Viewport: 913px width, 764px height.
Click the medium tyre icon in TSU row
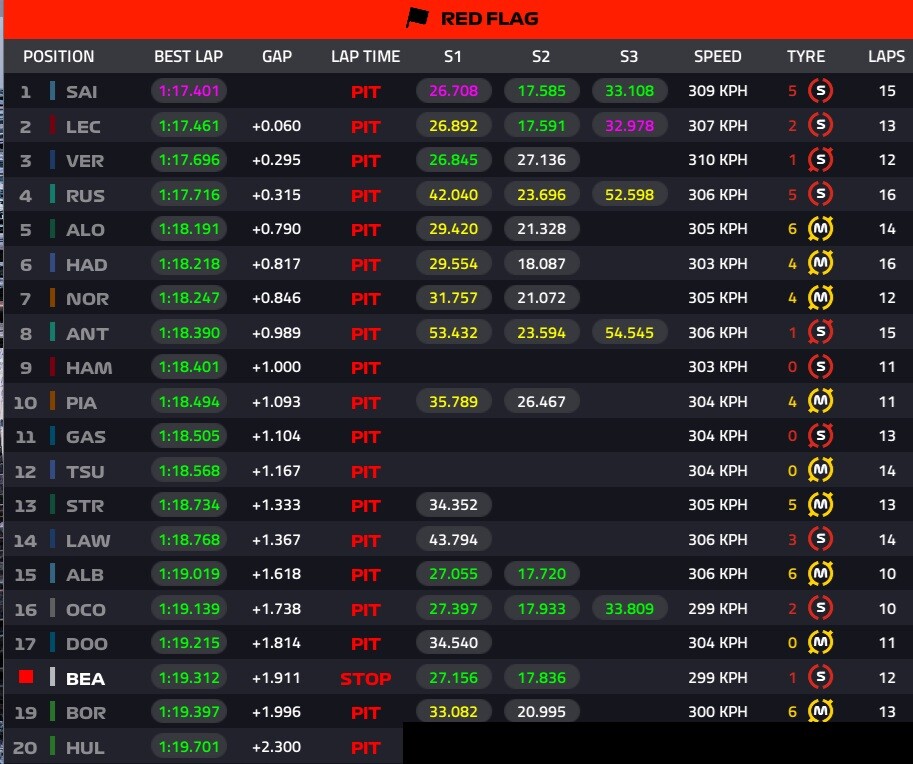coord(820,470)
